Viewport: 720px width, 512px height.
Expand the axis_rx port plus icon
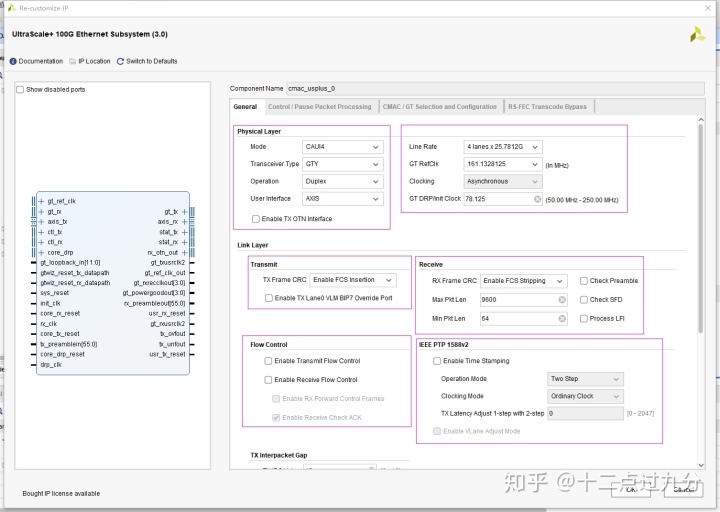point(184,221)
